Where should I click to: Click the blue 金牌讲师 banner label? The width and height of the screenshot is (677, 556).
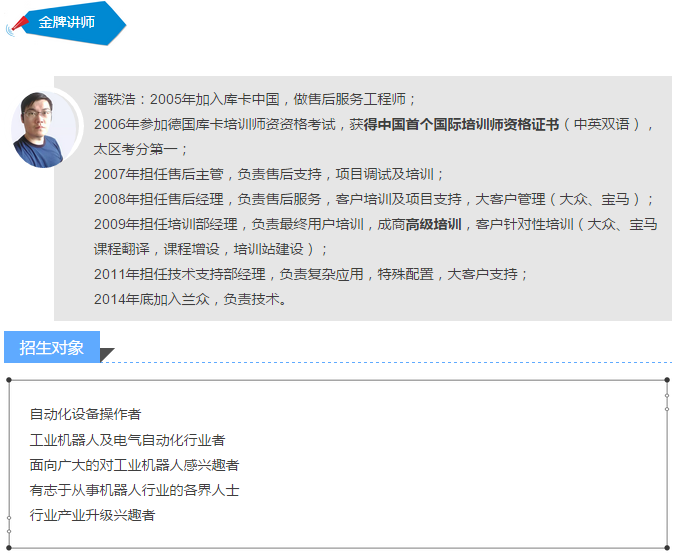coord(68,22)
